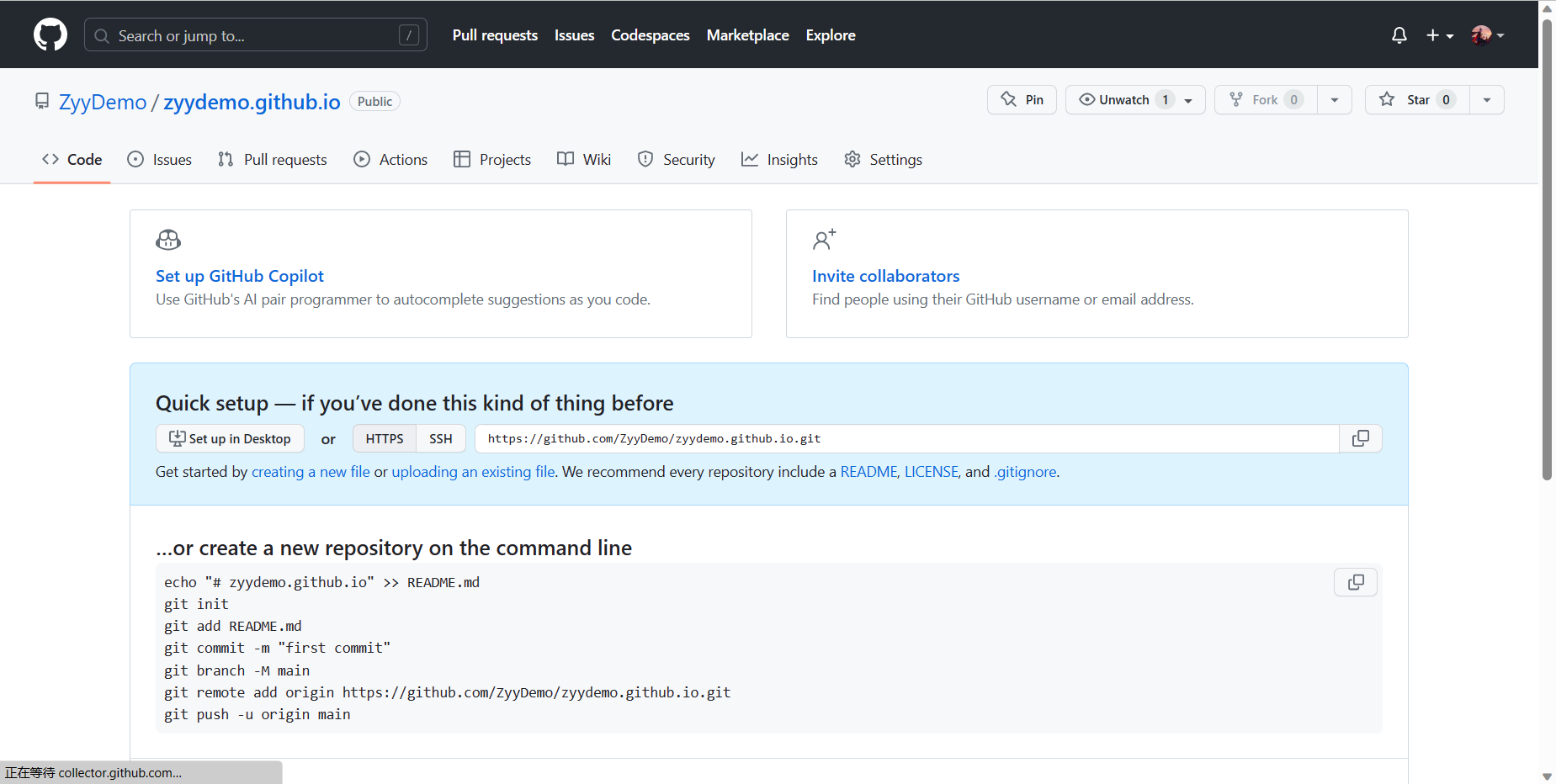This screenshot has height=784, width=1556.
Task: Click the Unwatch button
Action: pyautogui.click(x=1135, y=100)
